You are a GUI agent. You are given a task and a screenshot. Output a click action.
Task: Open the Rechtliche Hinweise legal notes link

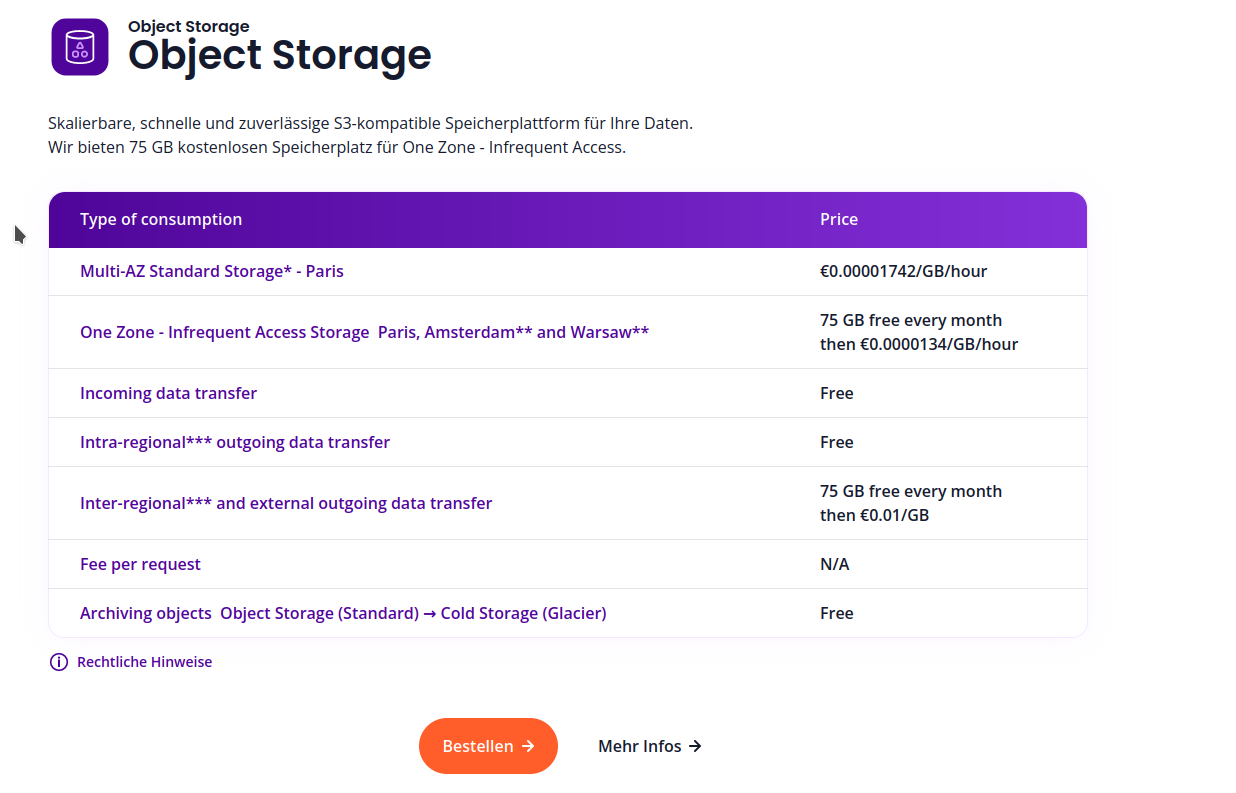[144, 662]
